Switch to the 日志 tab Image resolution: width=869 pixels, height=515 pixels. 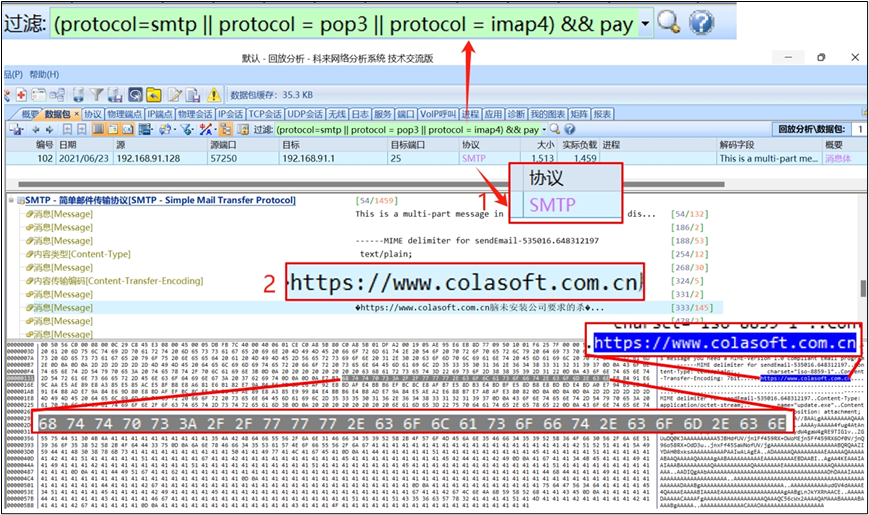tap(360, 114)
